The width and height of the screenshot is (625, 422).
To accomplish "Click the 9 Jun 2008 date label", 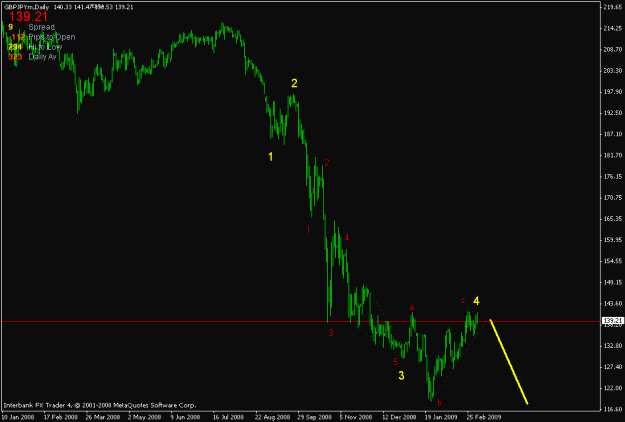I will click(185, 417).
